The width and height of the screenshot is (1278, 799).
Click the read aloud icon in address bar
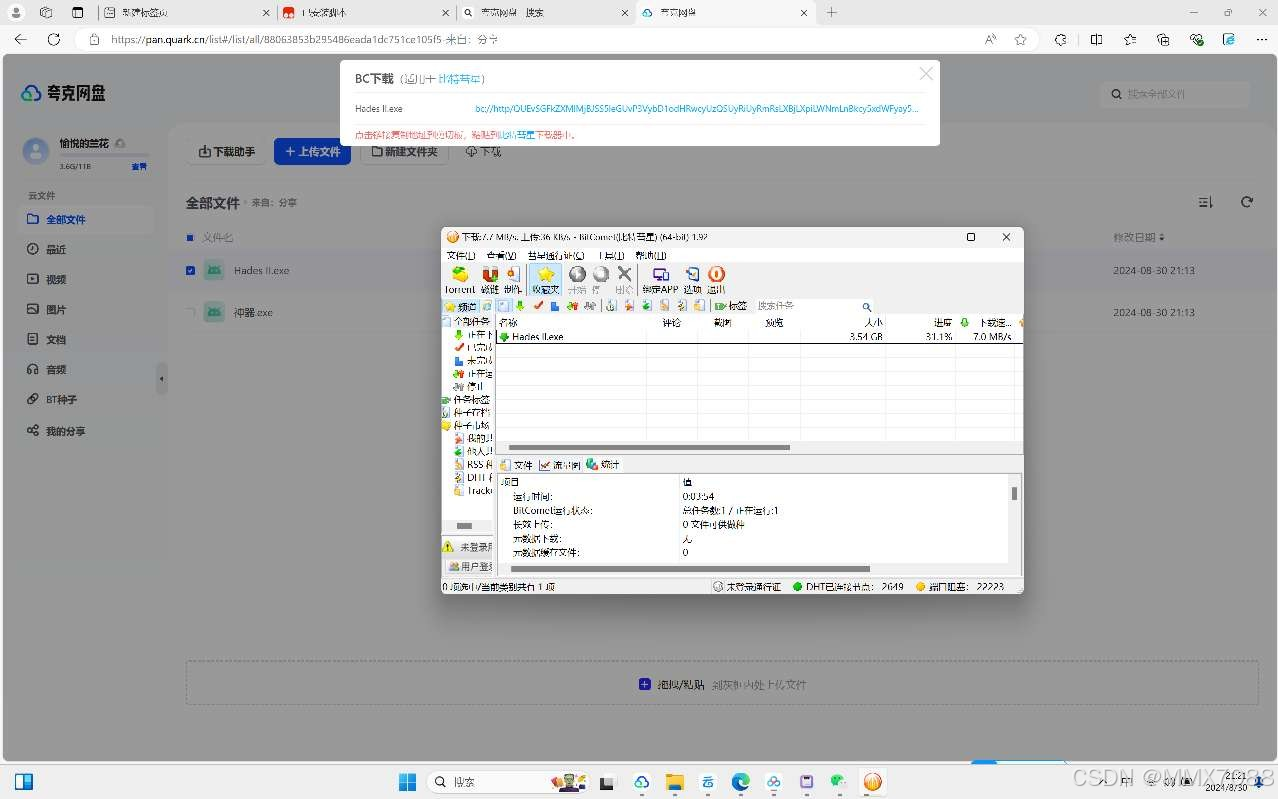pyautogui.click(x=990, y=39)
